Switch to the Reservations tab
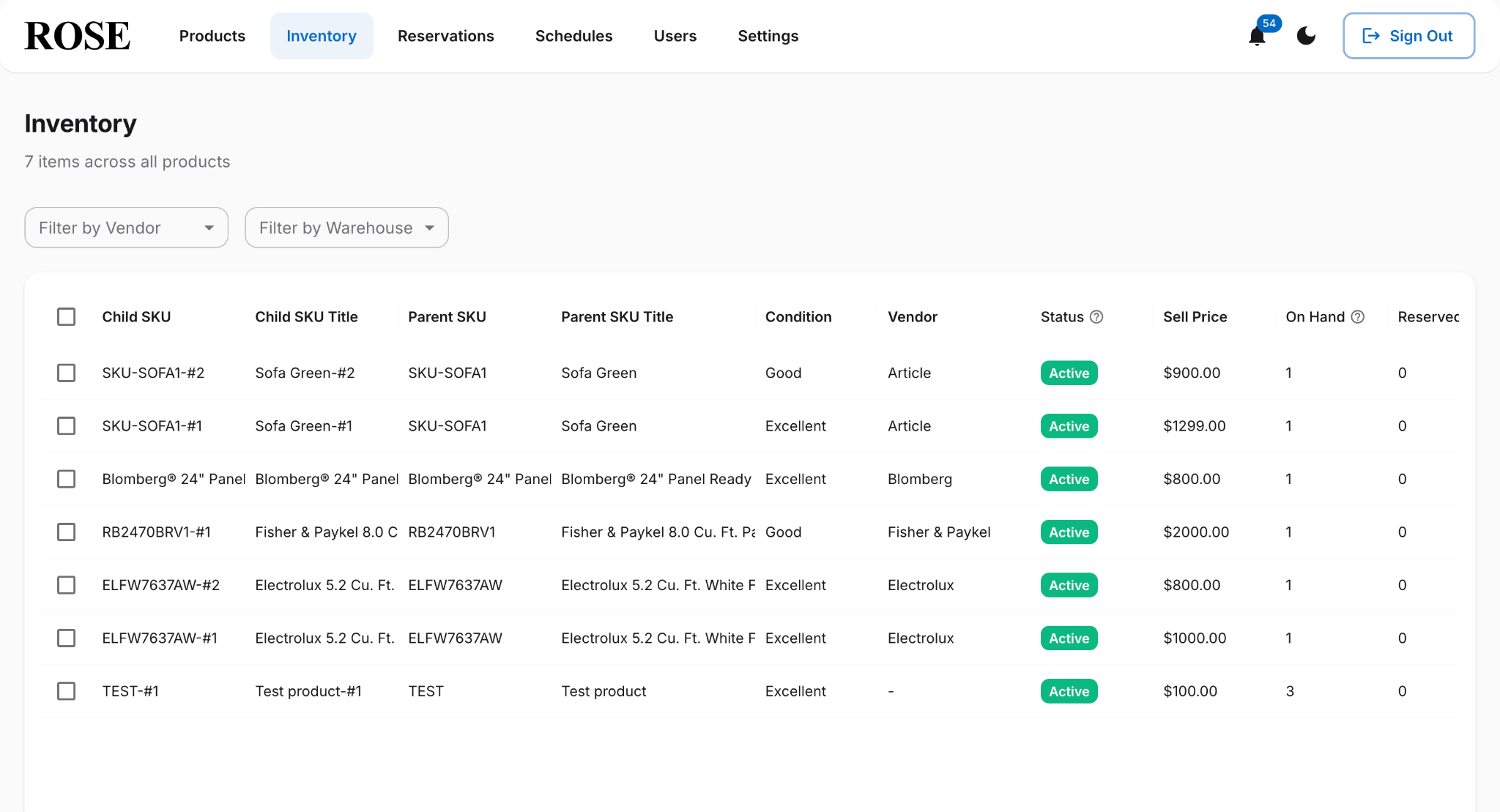 (x=446, y=35)
